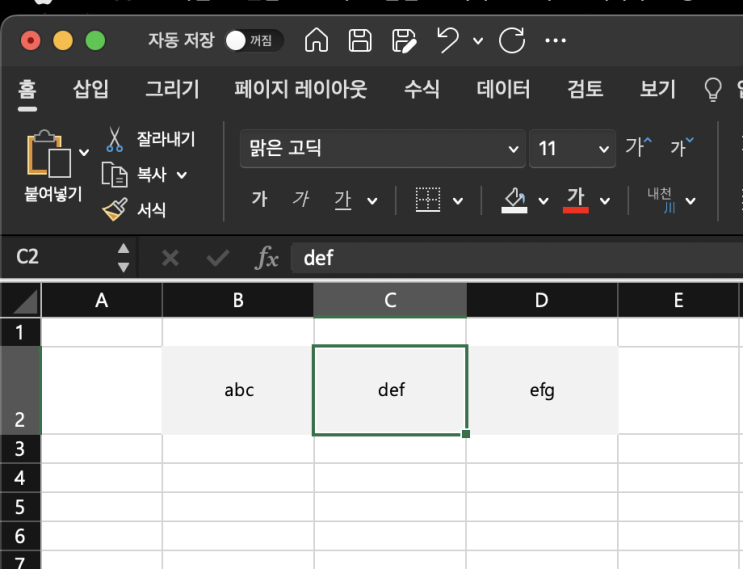Expand the Font Color dropdown arrow

tap(605, 201)
